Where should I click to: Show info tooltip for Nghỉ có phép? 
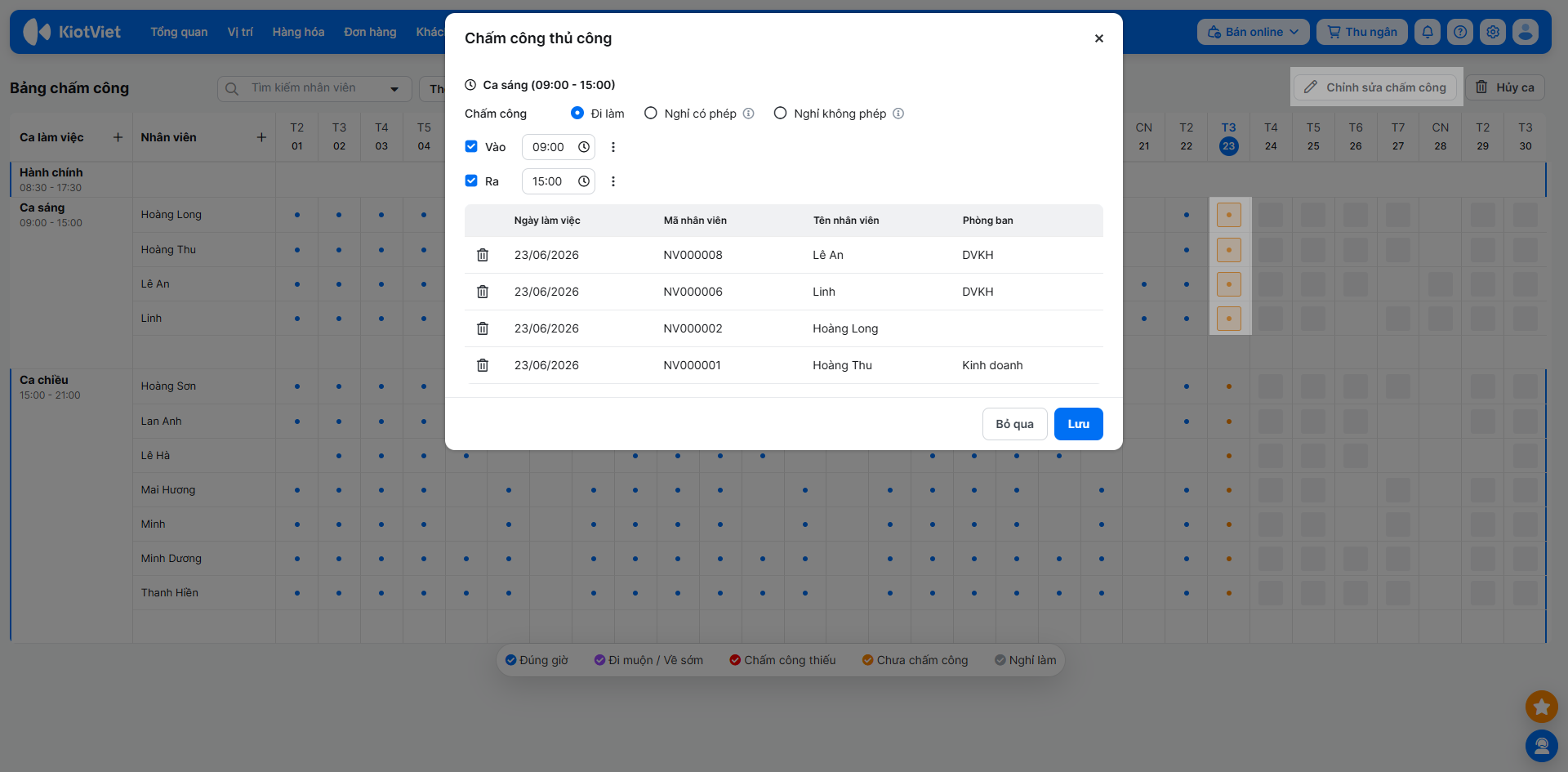749,114
